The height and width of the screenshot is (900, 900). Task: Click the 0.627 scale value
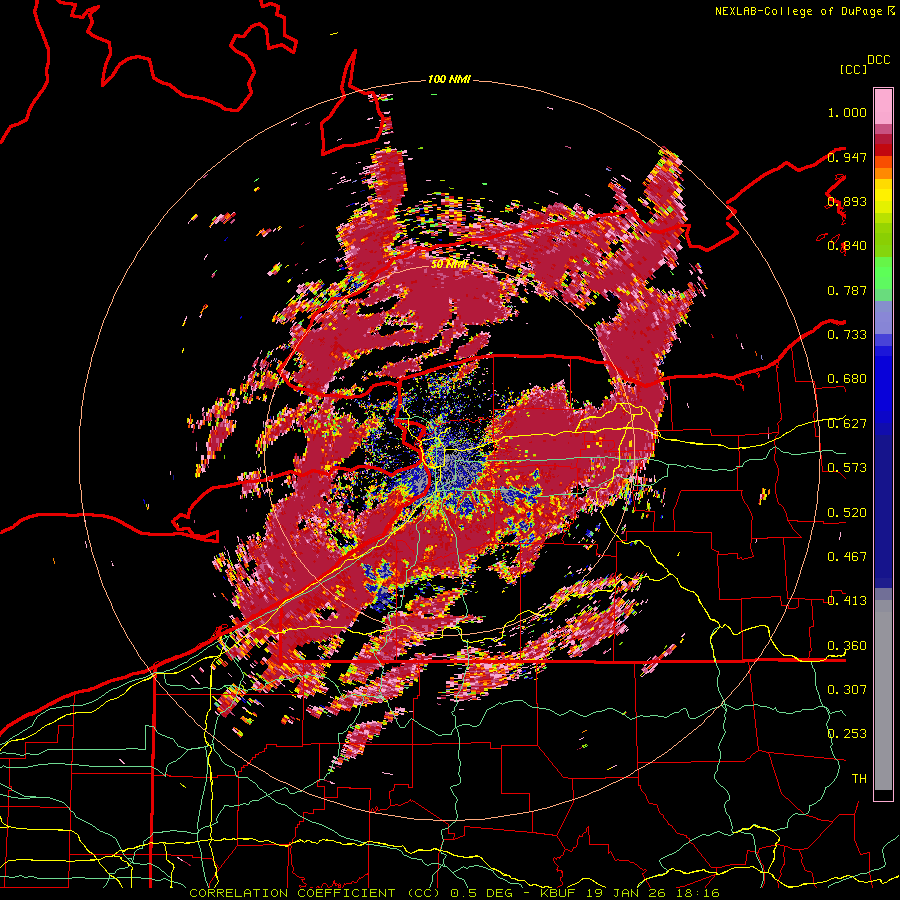coord(847,424)
